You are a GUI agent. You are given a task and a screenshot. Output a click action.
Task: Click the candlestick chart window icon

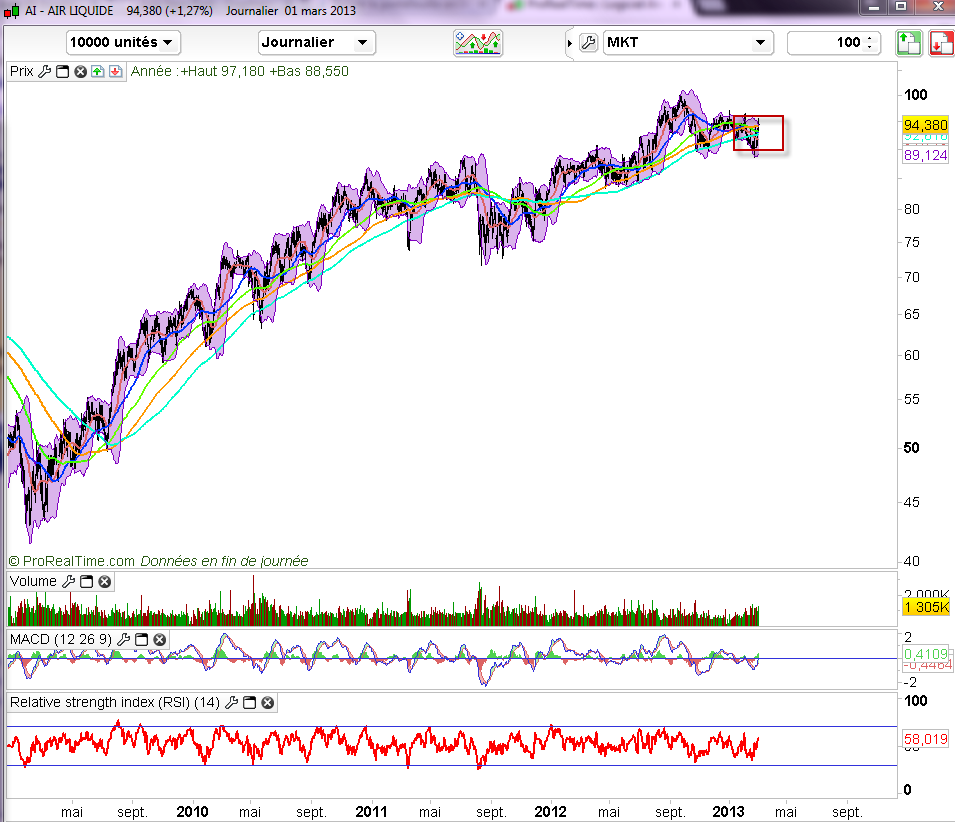click(12, 11)
